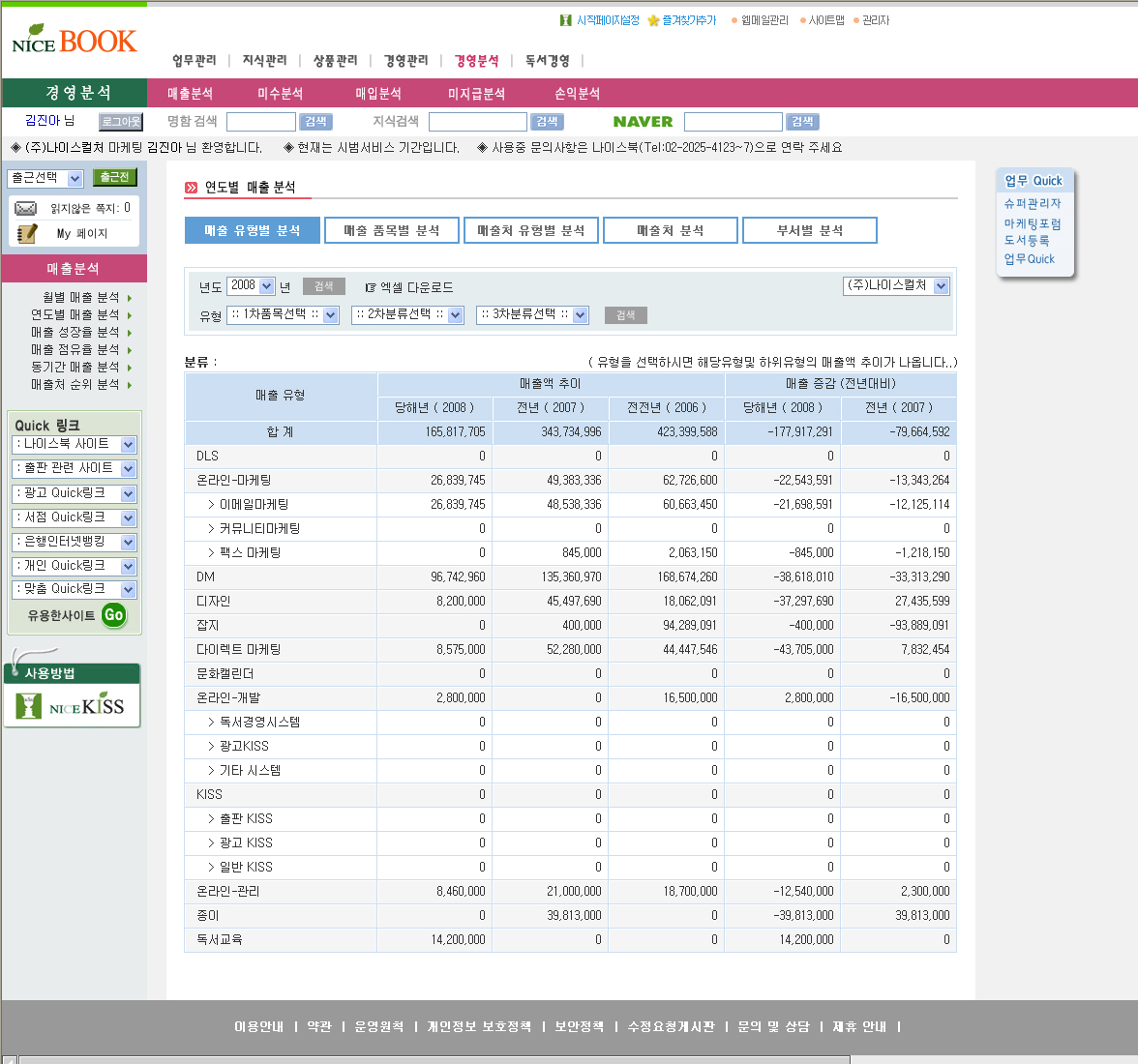The image size is (1138, 1064).
Task: Click the 시작페이지설정 green icon
Action: [566, 20]
